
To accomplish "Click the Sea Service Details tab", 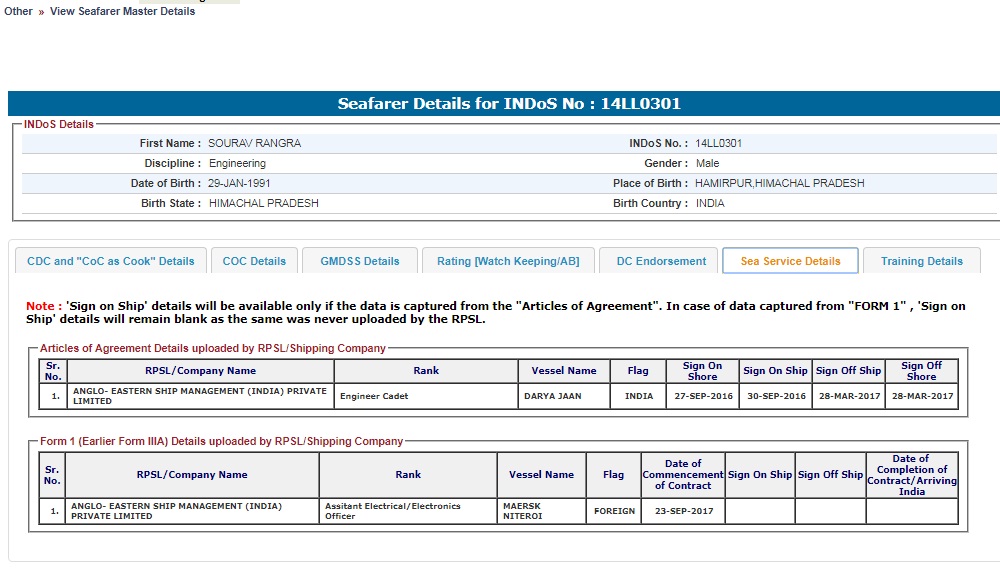I will 790,261.
